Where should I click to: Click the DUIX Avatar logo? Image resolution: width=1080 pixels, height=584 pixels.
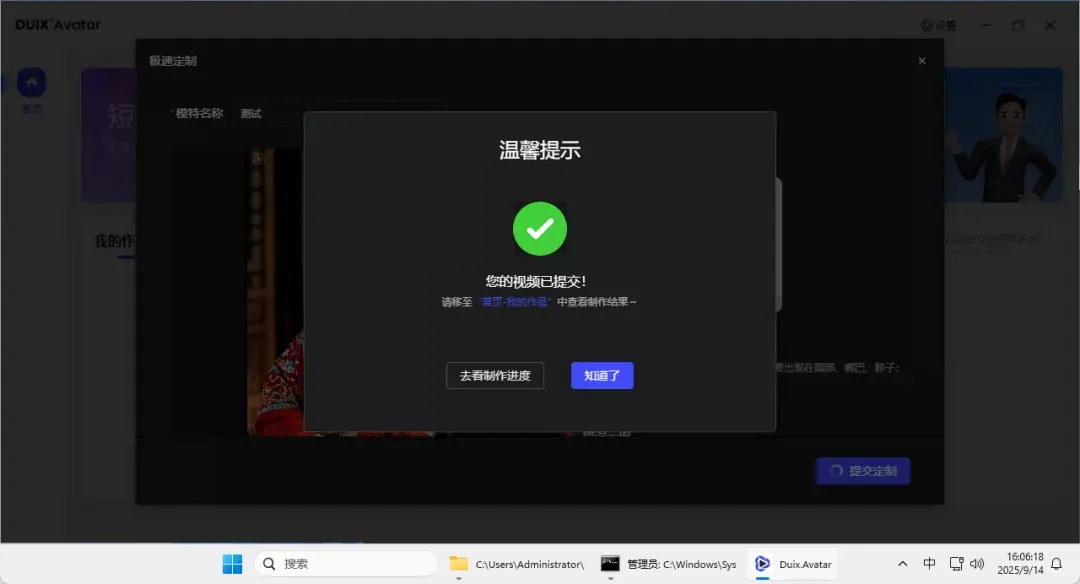point(58,25)
